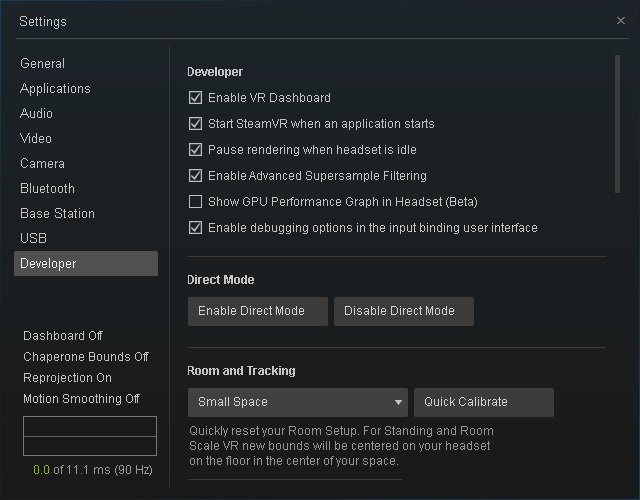Image resolution: width=640 pixels, height=500 pixels.
Task: Open the Base Station settings
Action: pyautogui.click(x=57, y=213)
